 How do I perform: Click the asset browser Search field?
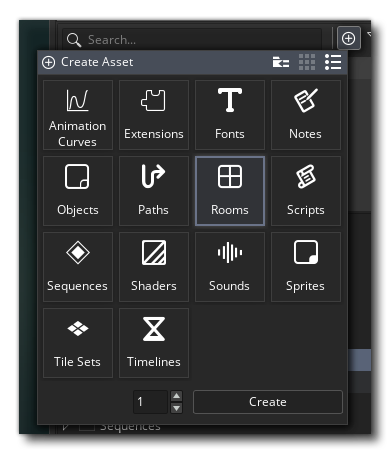pyautogui.click(x=192, y=40)
